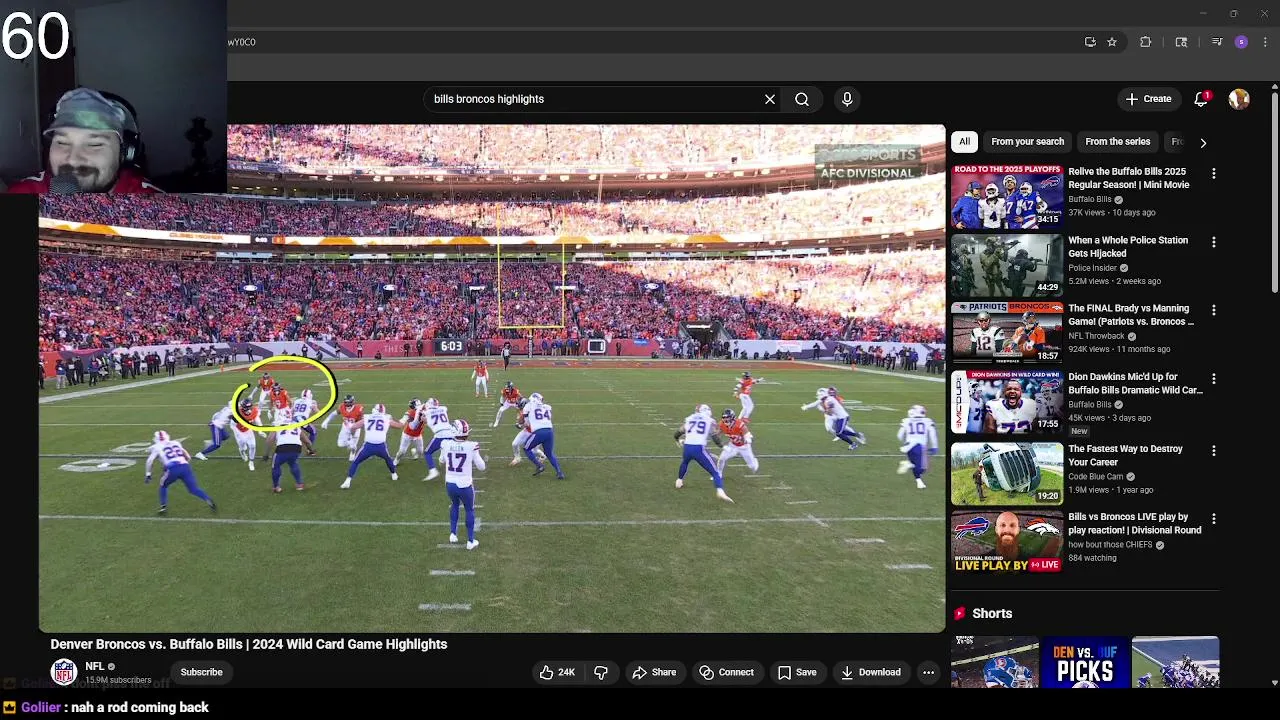Save the video to a playlist
Screen dimensions: 1280x720
[797, 672]
